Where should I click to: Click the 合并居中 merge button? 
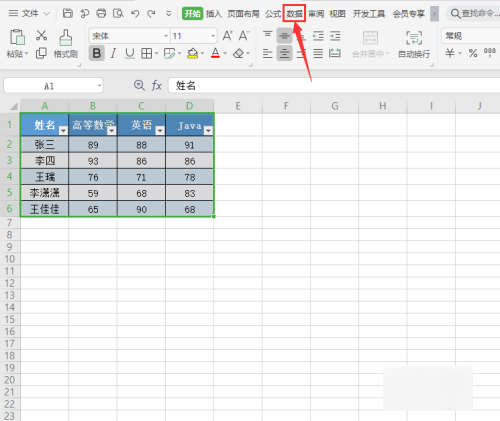(x=370, y=44)
